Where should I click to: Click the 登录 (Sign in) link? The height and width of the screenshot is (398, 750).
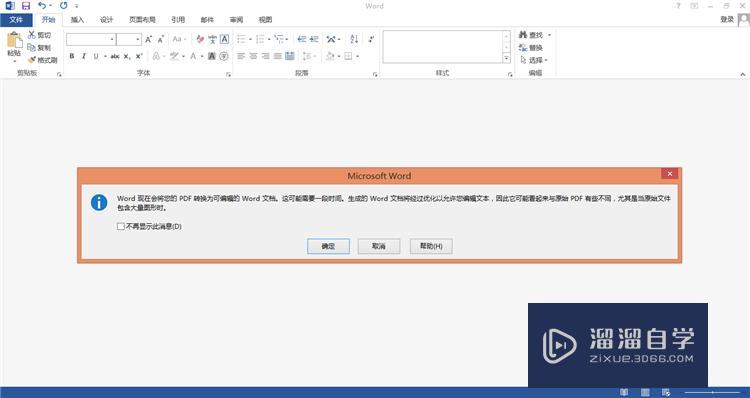(727, 19)
